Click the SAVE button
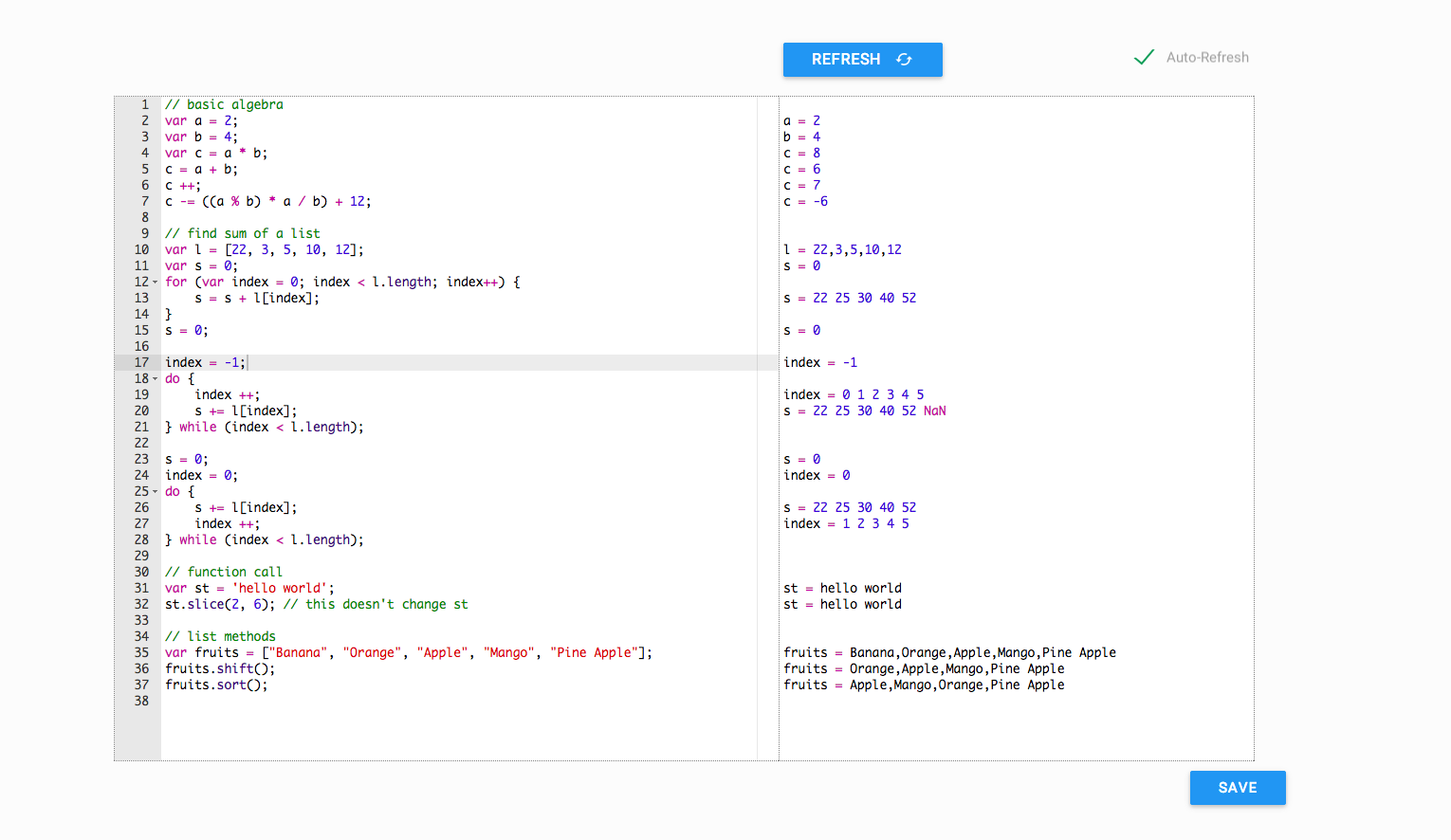The height and width of the screenshot is (840, 1451). pos(1237,788)
